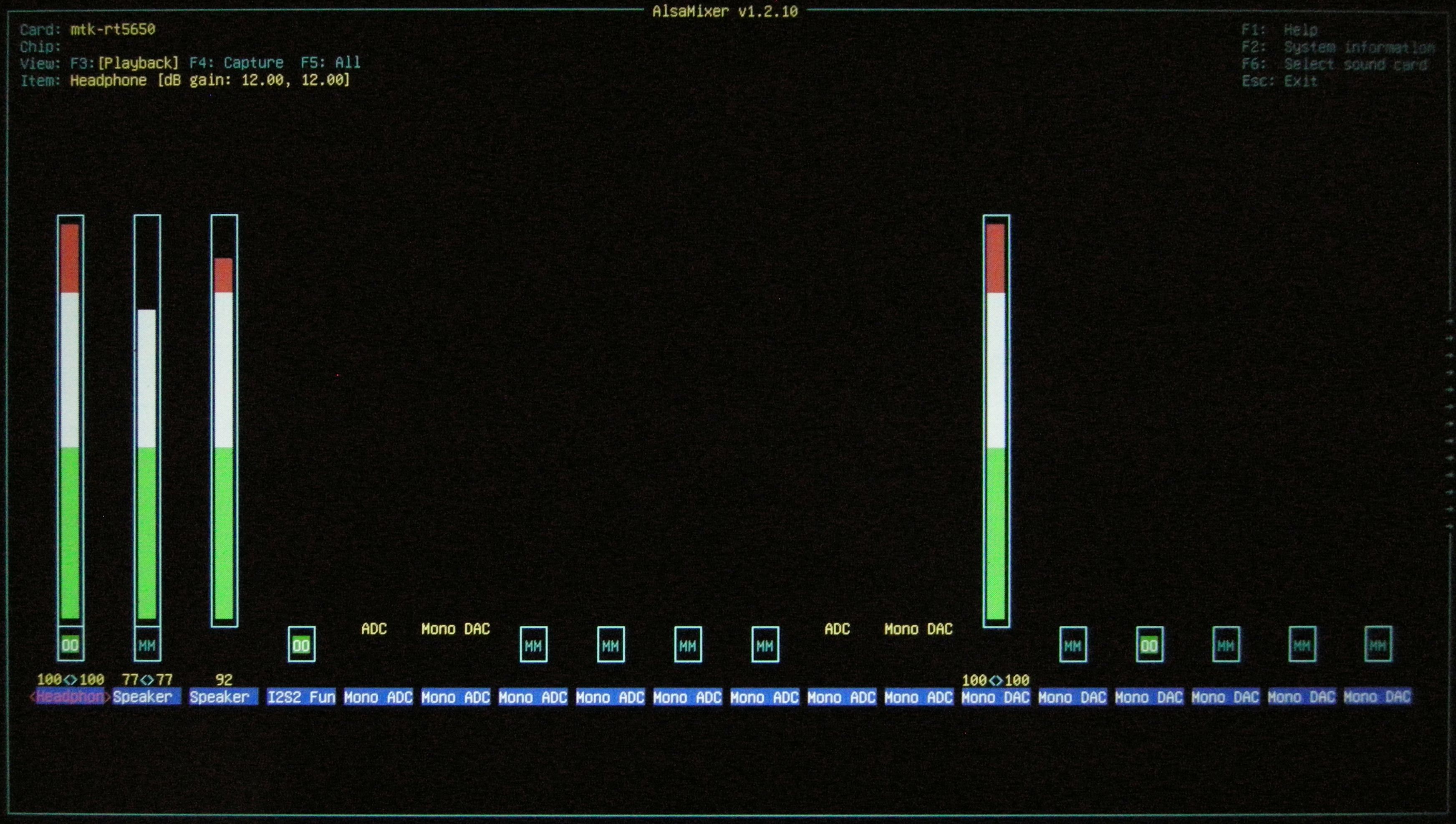Select the I2S2 Fun channel label

[x=301, y=697]
